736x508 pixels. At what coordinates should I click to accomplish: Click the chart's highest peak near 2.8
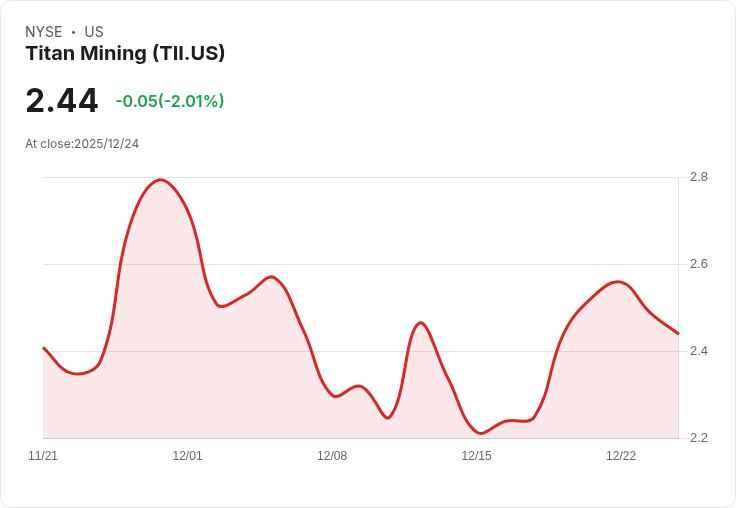coord(161,180)
